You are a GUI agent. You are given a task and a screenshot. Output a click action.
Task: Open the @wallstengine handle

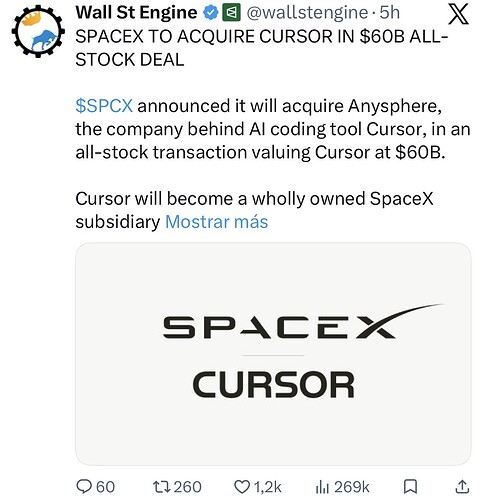coord(306,13)
